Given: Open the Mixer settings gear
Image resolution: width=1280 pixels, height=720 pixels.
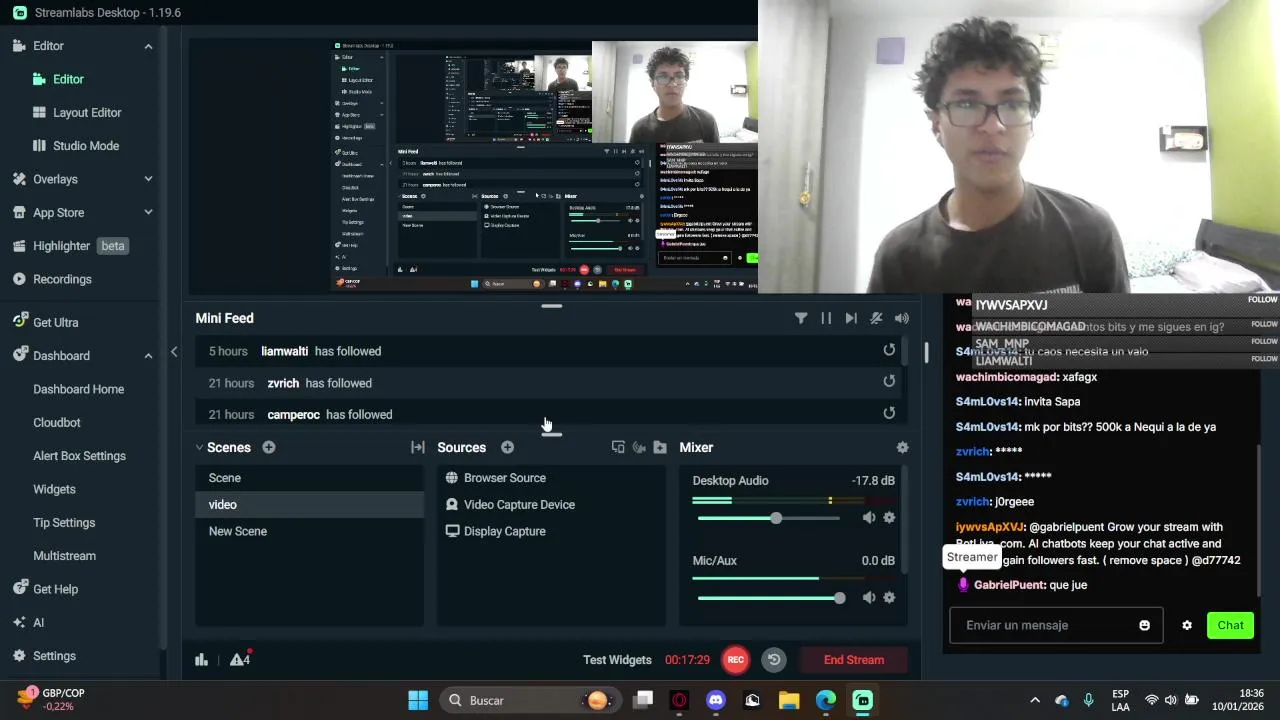Looking at the screenshot, I should click(x=902, y=447).
